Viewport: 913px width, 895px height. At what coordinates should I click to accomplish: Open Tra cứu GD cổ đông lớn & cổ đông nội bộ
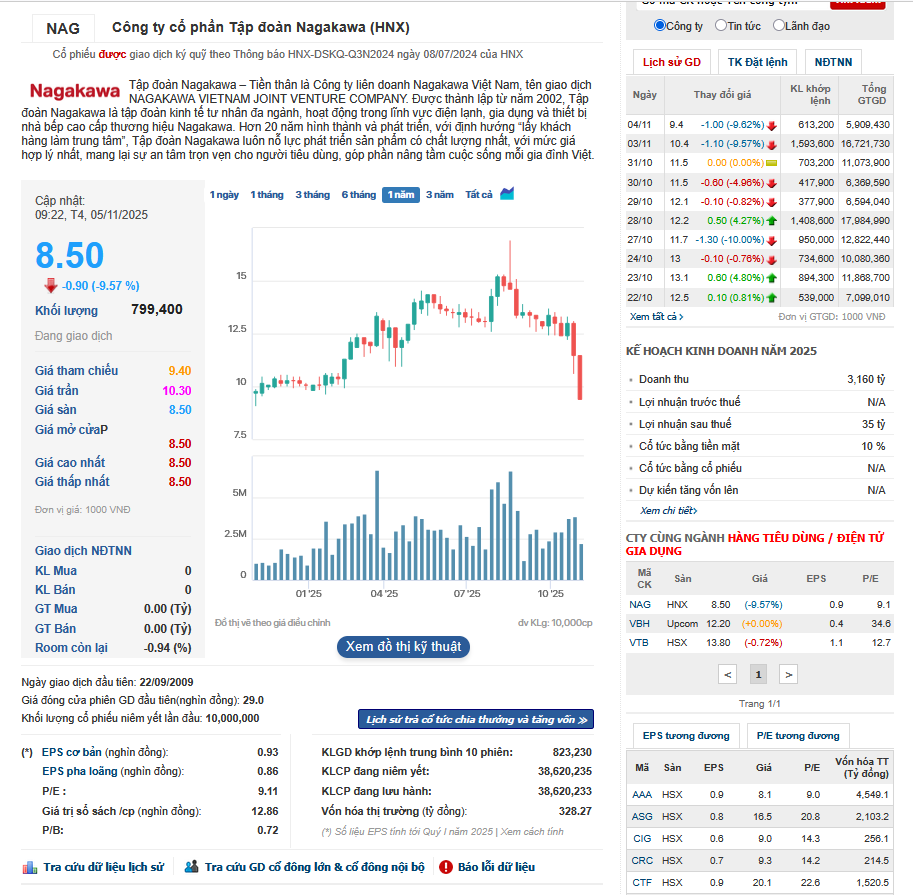[x=314, y=867]
